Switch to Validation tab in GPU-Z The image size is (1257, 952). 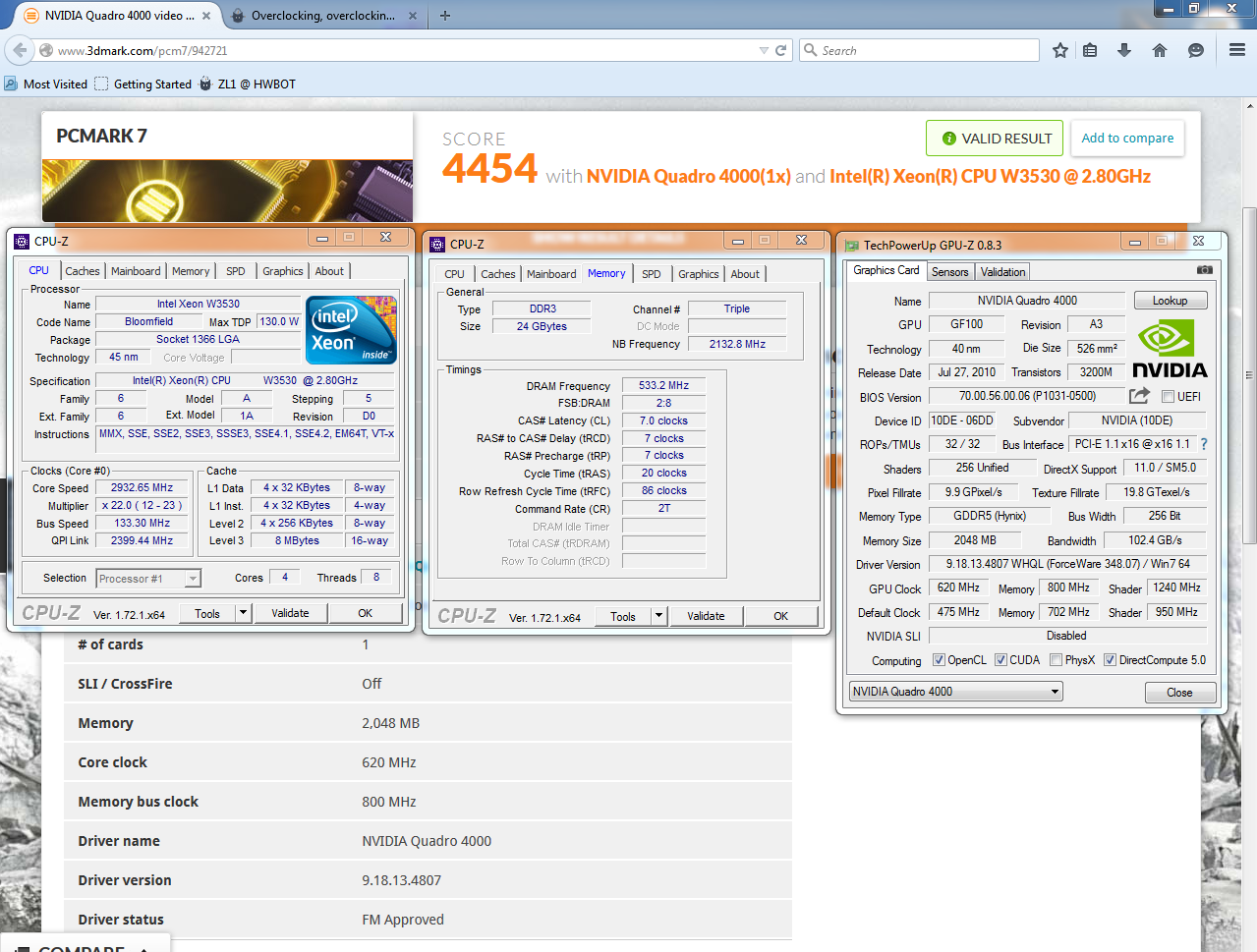pos(1002,272)
